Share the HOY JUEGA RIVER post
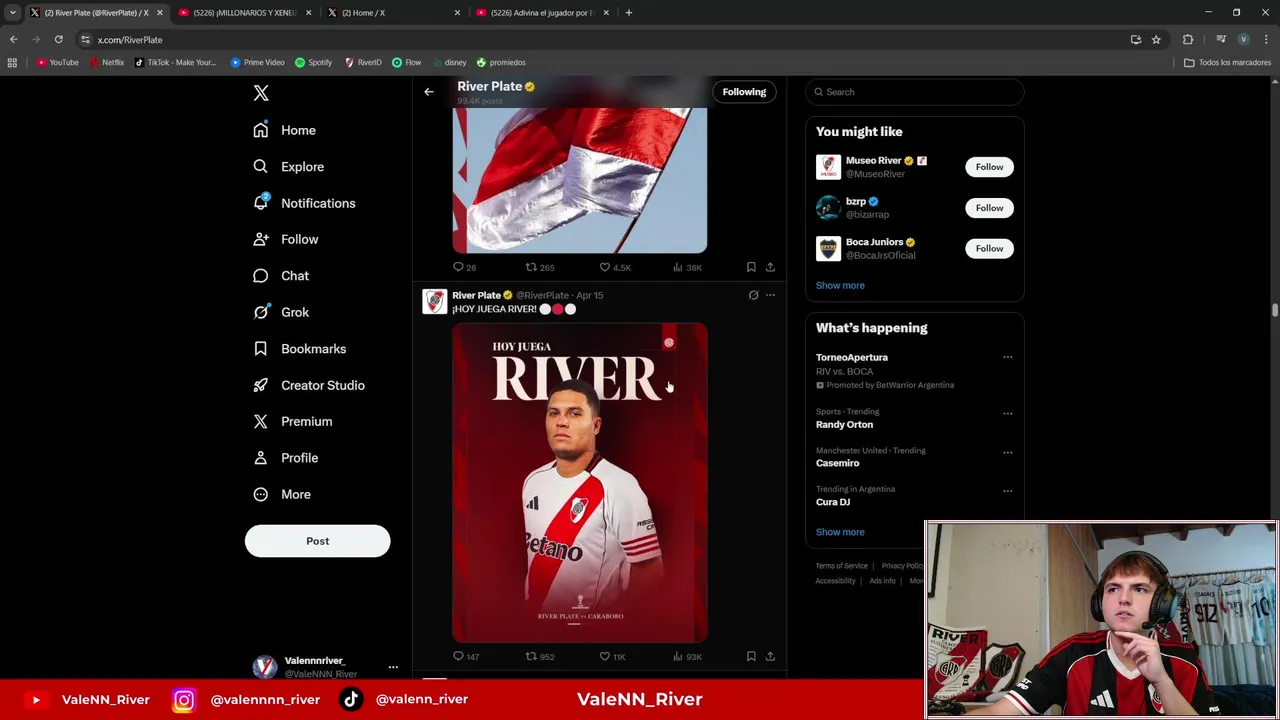Screen dimensions: 1280x720 [770, 657]
